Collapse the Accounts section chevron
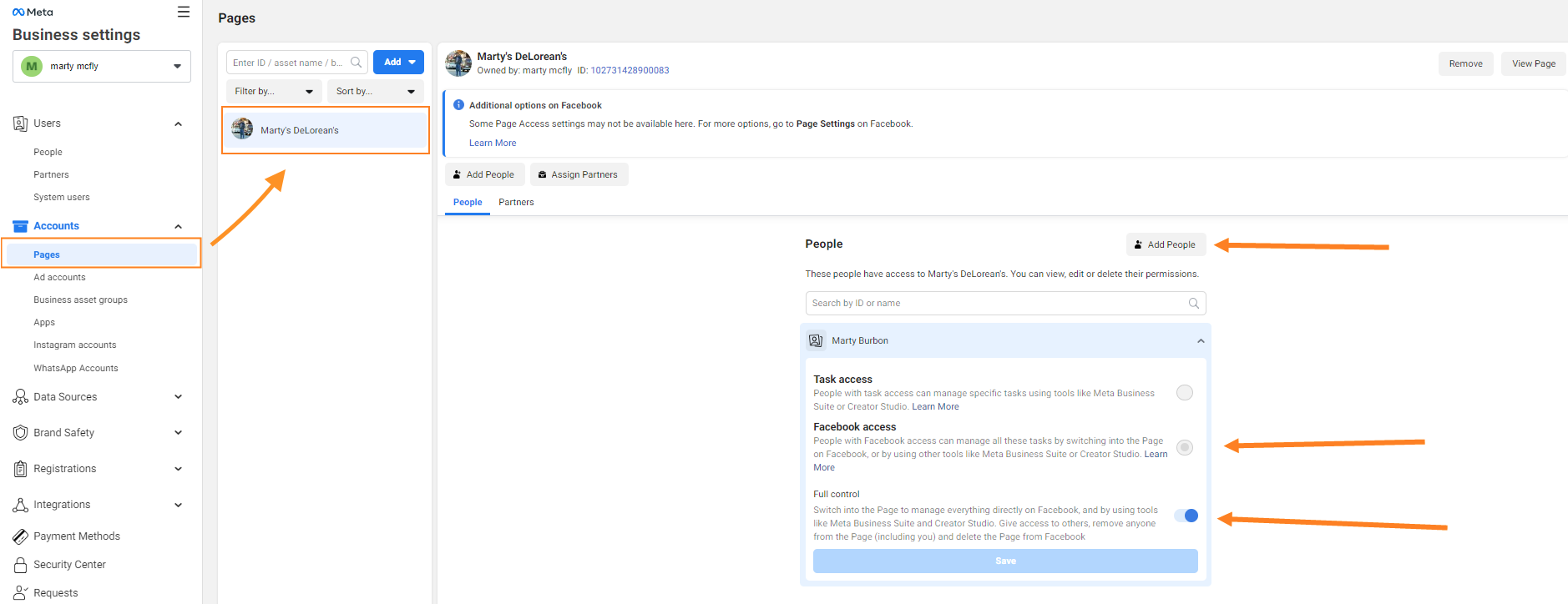 (178, 227)
